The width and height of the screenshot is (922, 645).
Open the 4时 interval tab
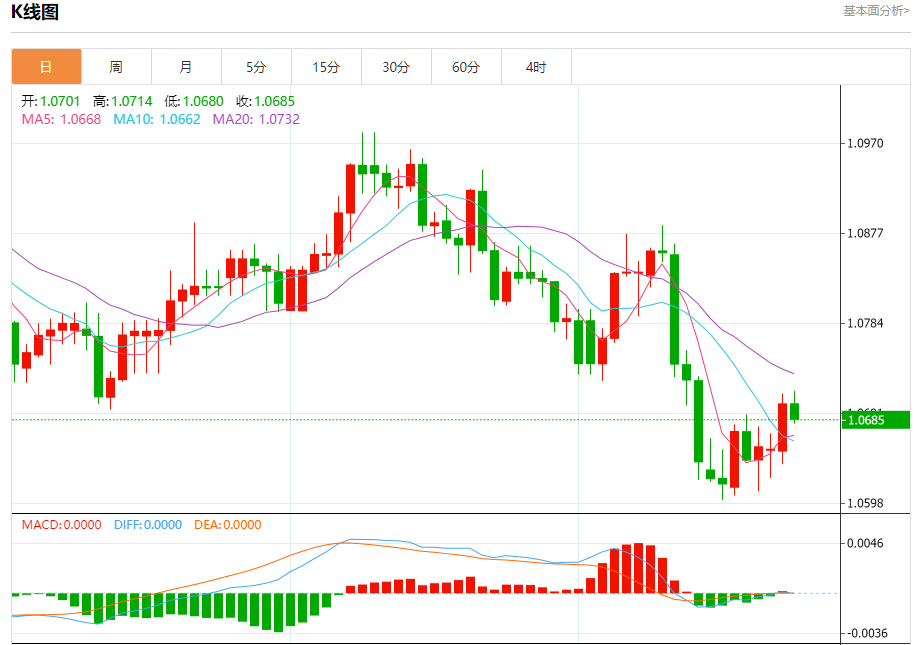point(536,67)
